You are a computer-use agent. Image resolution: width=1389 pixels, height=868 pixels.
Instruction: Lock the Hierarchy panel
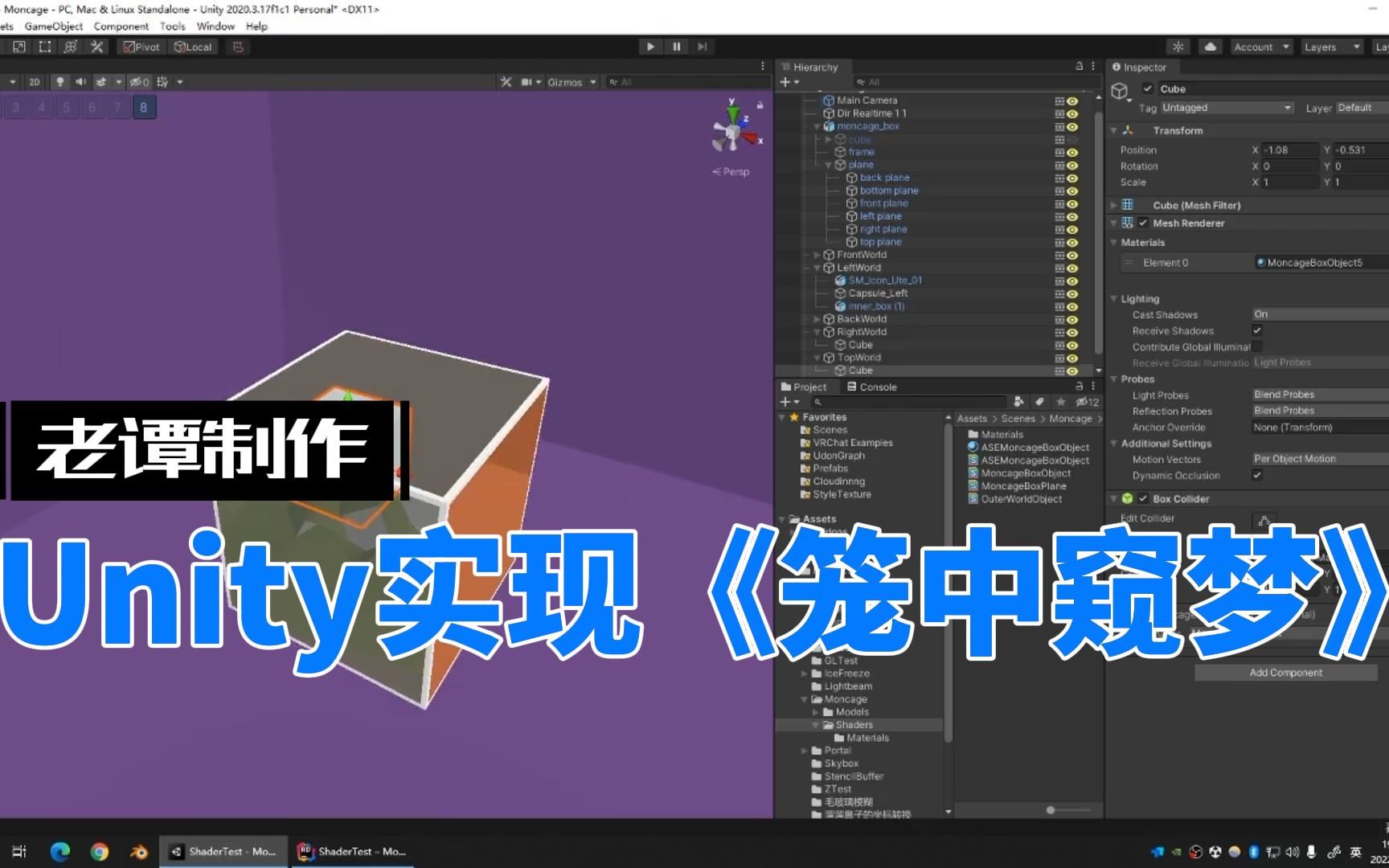point(1080,67)
